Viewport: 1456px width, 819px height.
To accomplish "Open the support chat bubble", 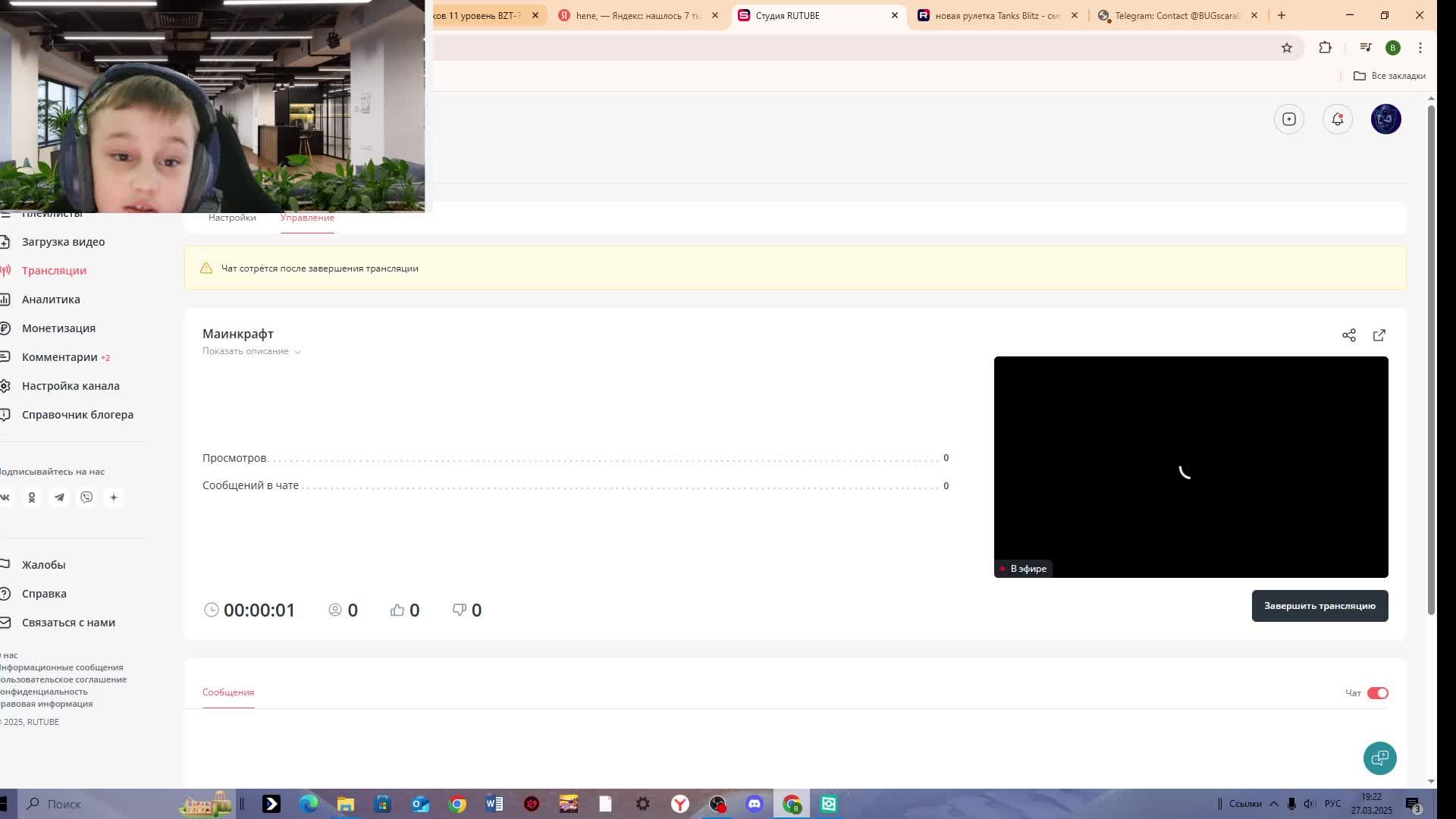I will click(1379, 758).
